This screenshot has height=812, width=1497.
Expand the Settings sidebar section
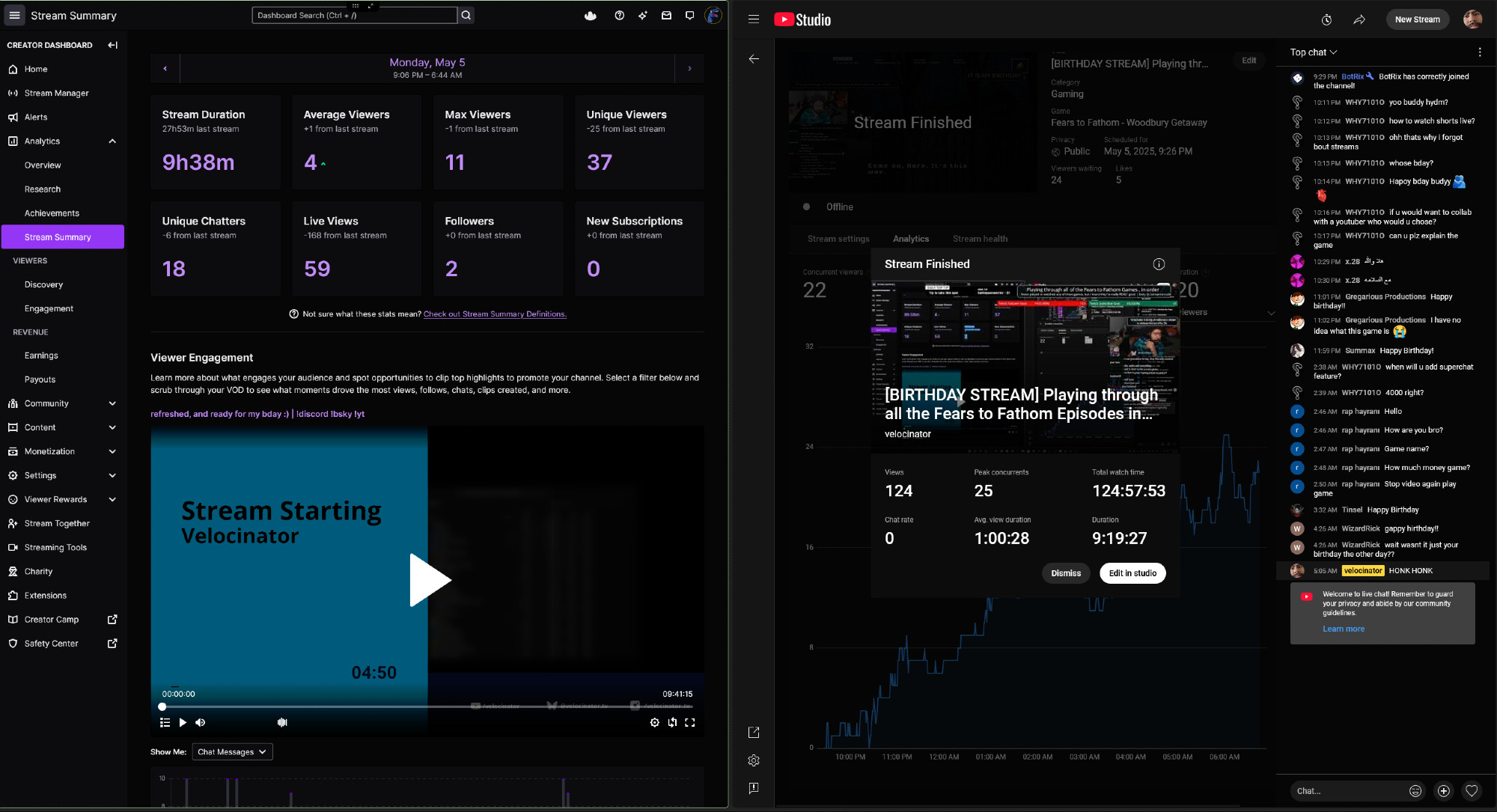112,475
